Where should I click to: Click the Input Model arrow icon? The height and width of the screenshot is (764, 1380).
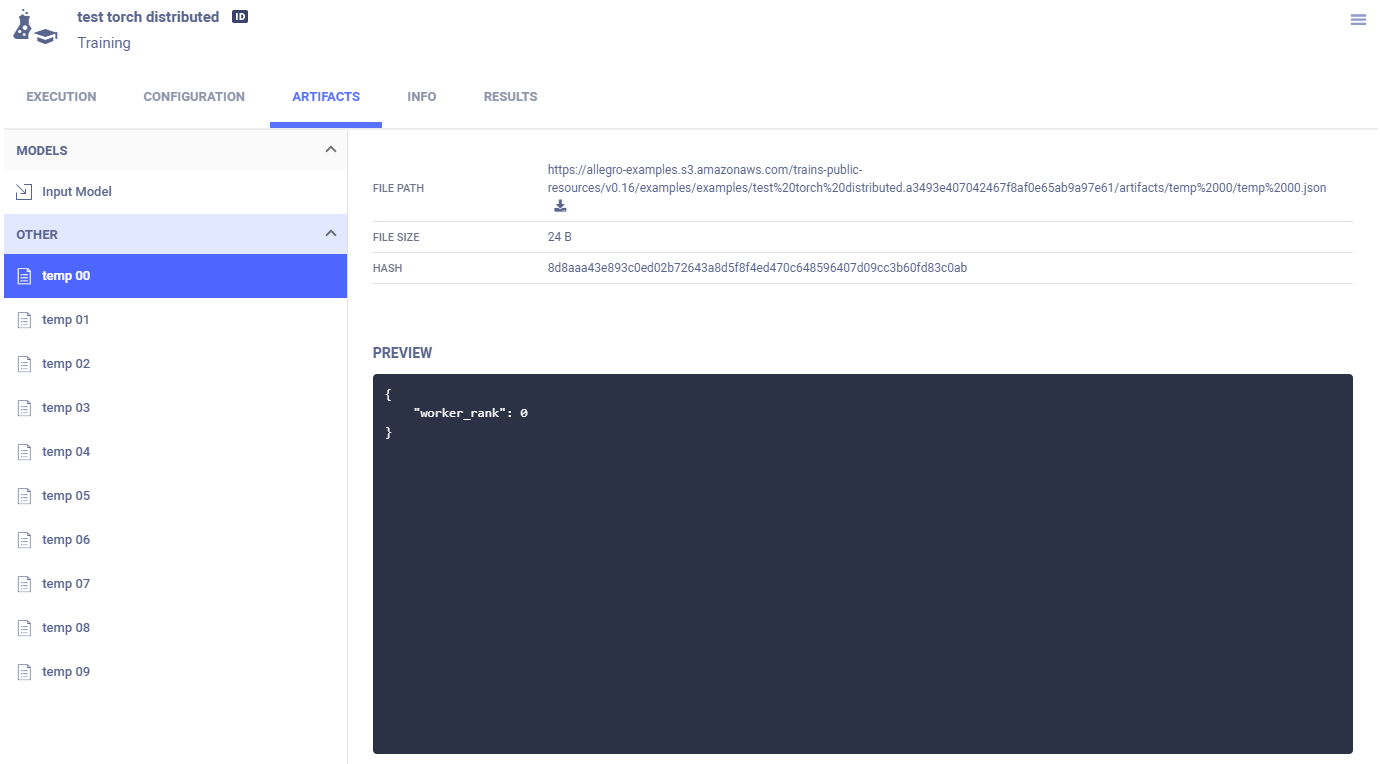tap(25, 192)
